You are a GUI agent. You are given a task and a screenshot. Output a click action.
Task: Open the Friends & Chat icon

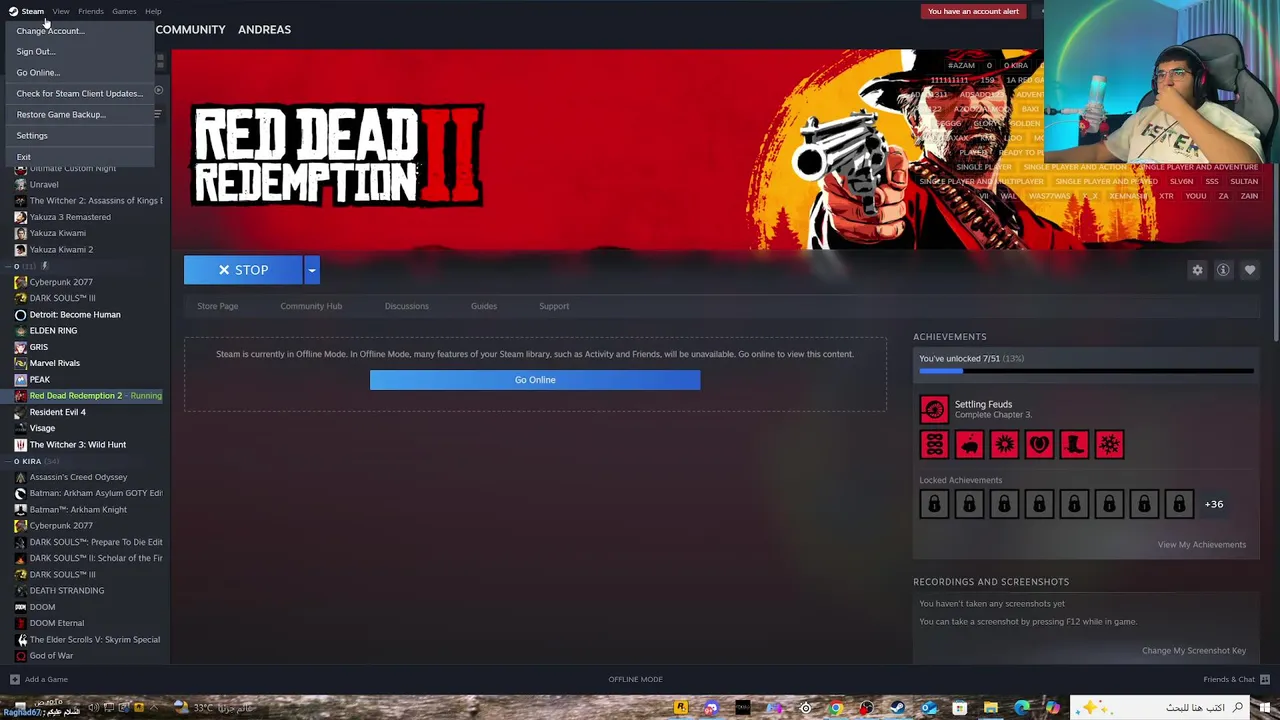click(x=1265, y=679)
